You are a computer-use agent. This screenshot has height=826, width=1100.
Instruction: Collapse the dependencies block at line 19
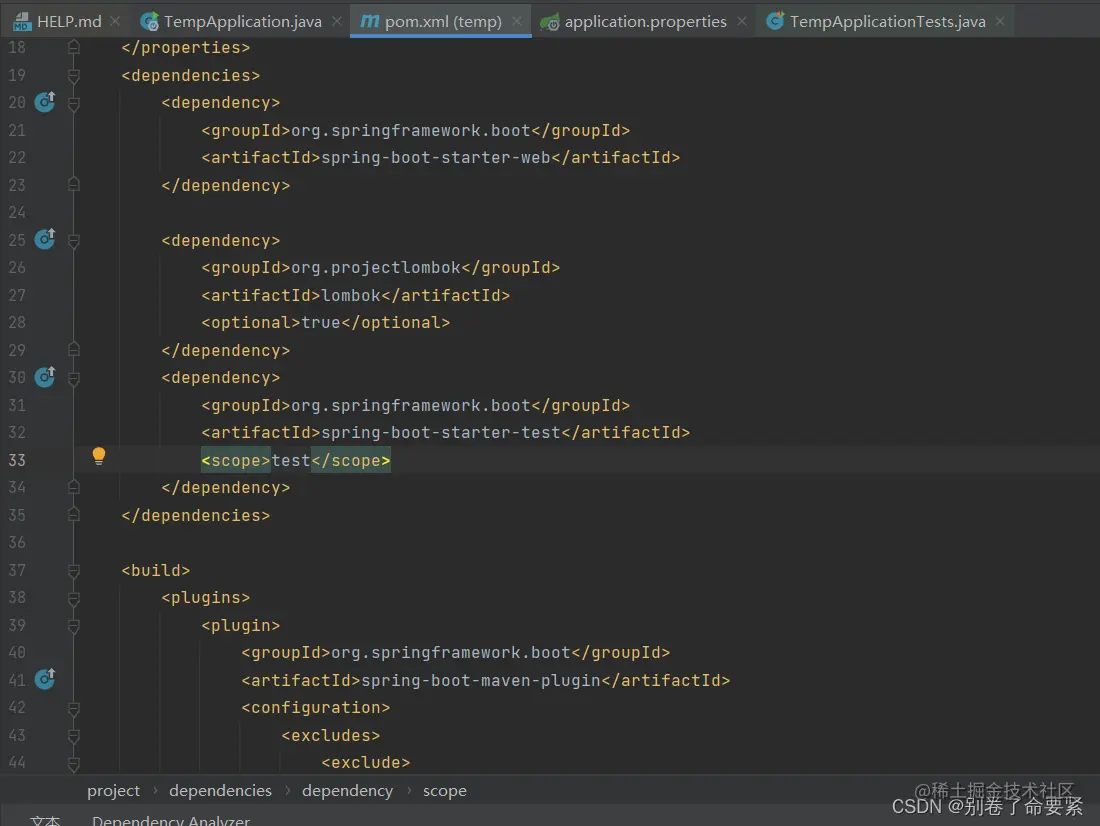[74, 75]
